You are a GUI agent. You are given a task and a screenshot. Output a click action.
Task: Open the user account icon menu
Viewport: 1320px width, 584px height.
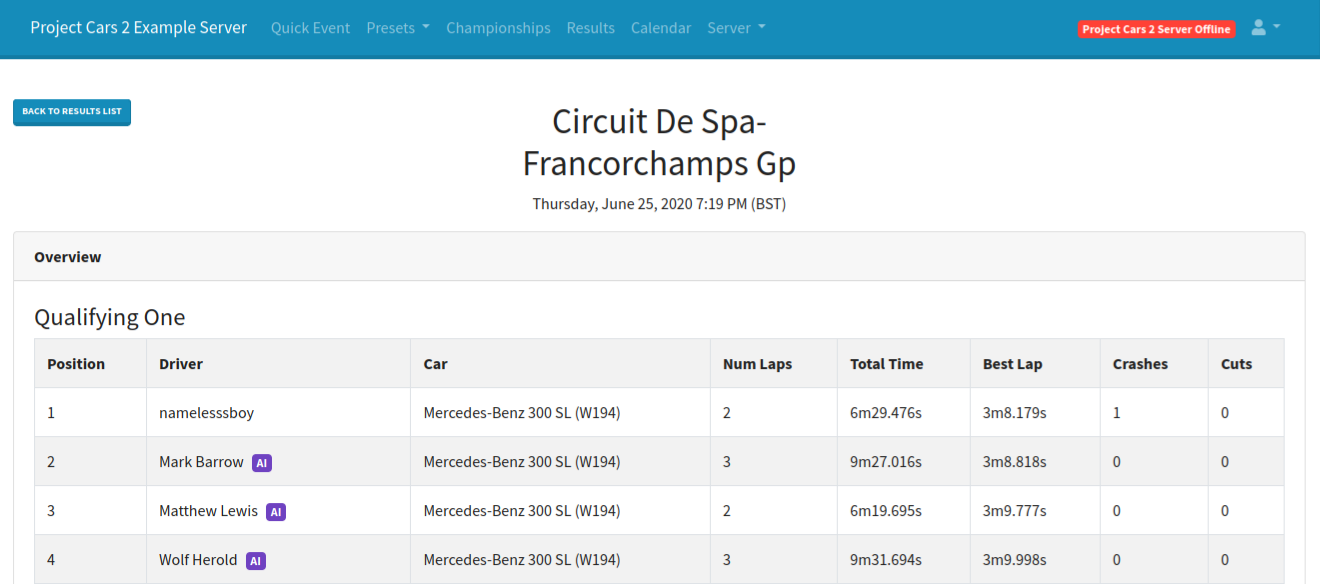(1266, 28)
